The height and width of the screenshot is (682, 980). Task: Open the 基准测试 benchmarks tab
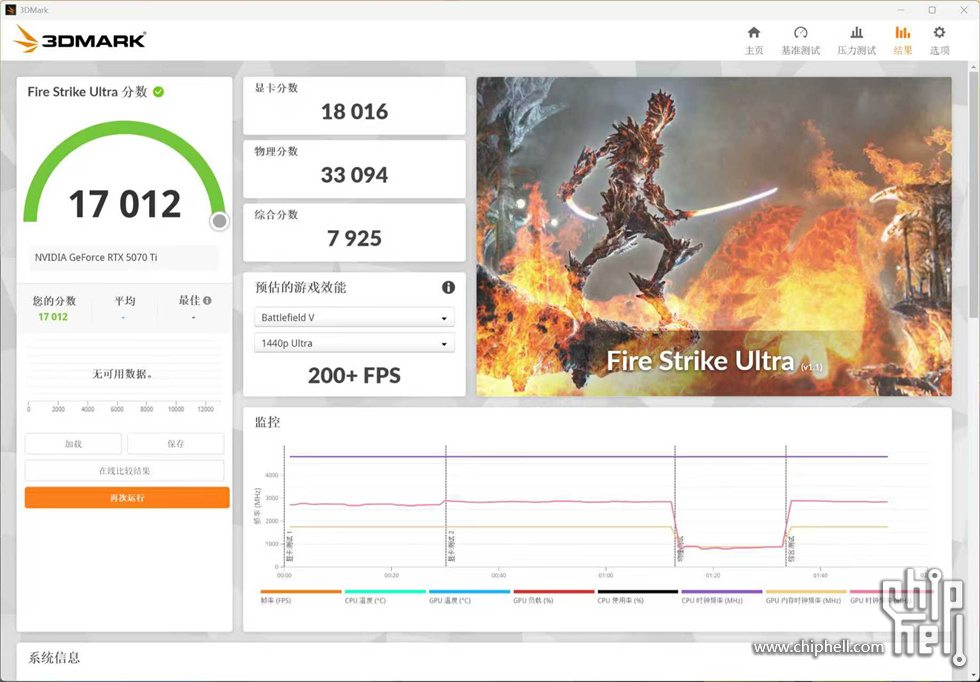800,41
